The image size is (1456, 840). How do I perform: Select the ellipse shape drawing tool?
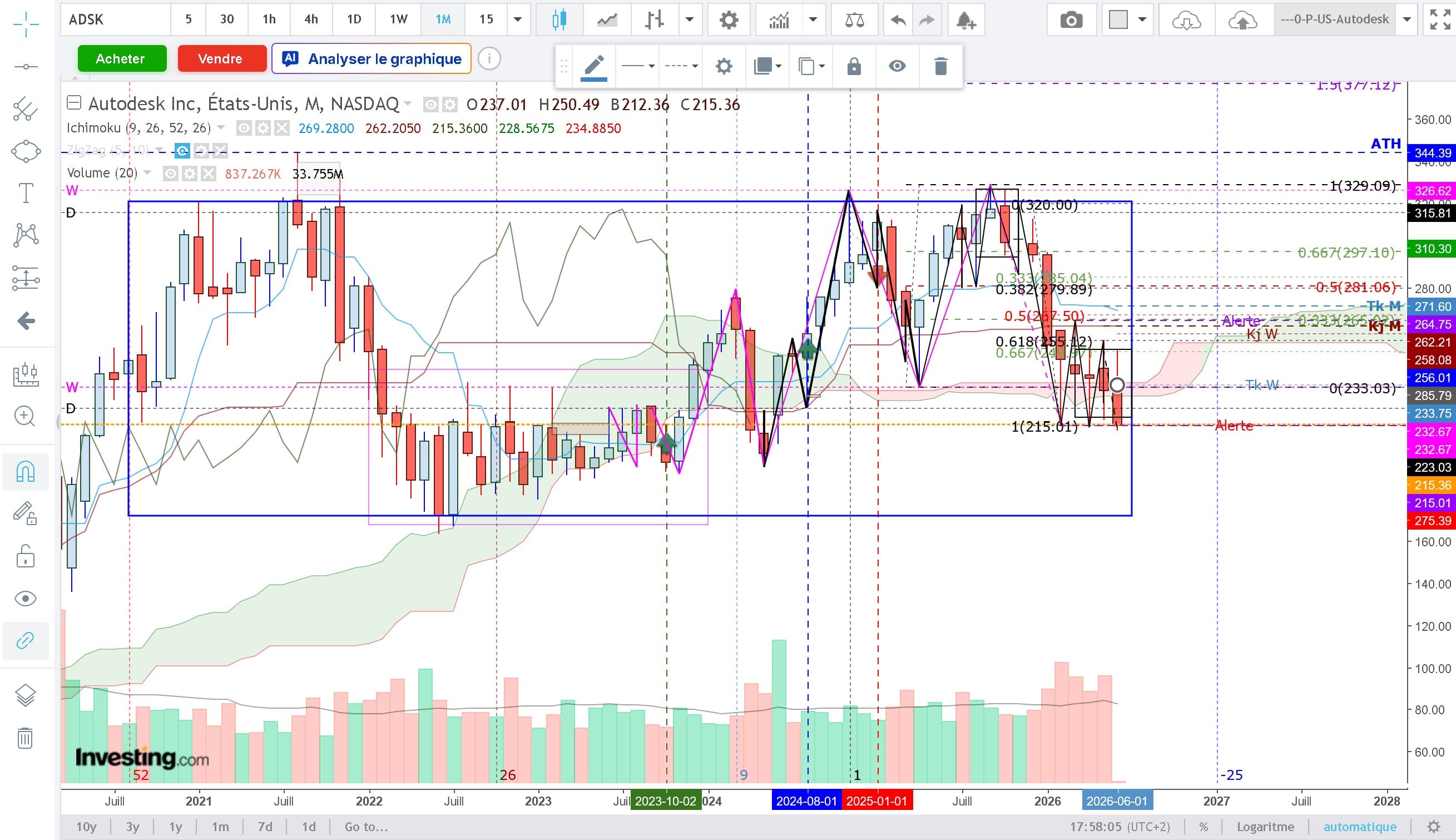coord(26,152)
